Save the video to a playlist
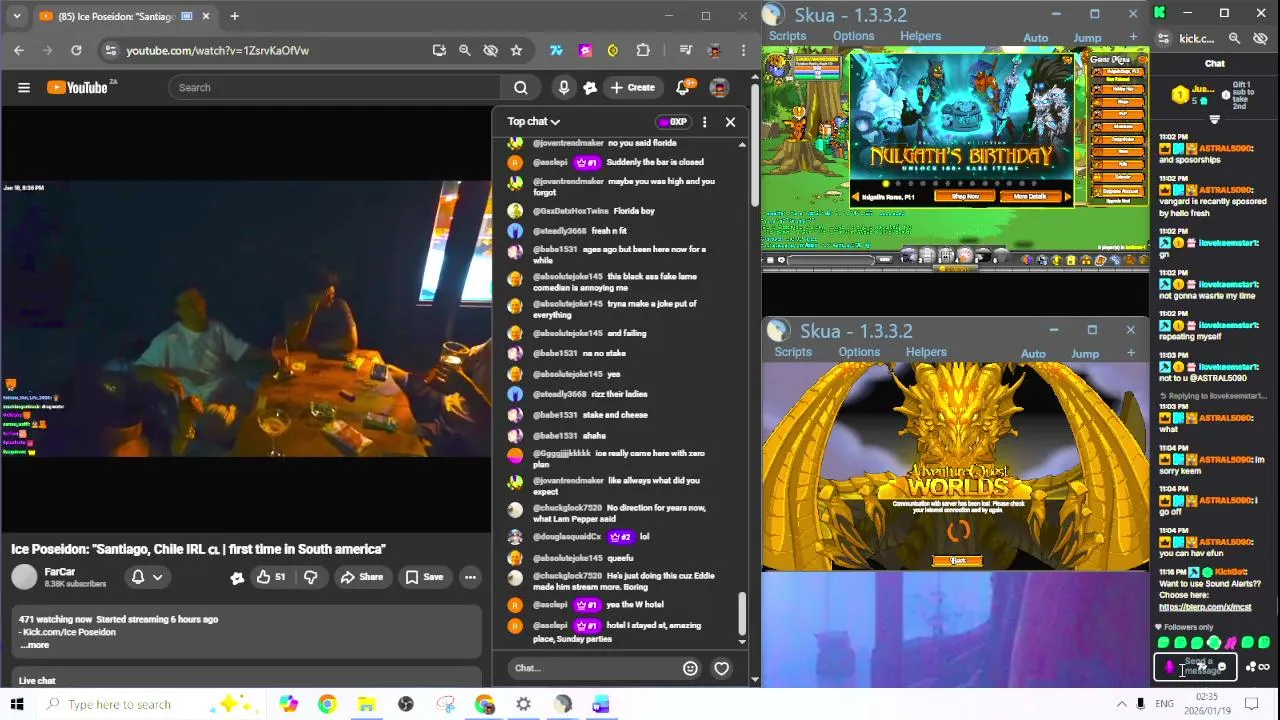This screenshot has height=720, width=1280. (424, 577)
